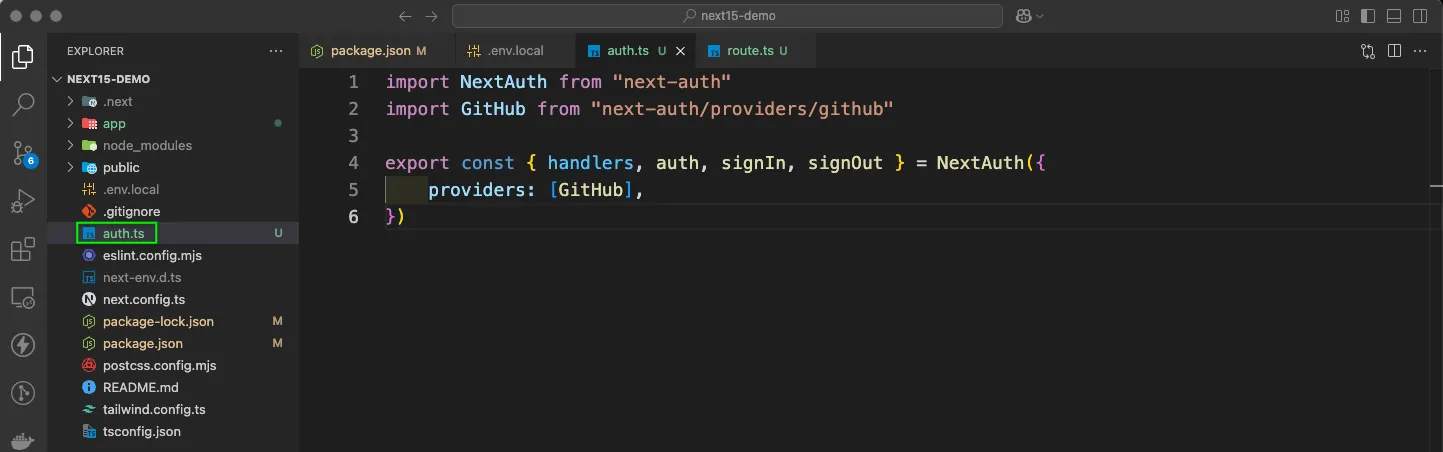Open package.json in the file explorer
The width and height of the screenshot is (1443, 452).
click(174, 343)
